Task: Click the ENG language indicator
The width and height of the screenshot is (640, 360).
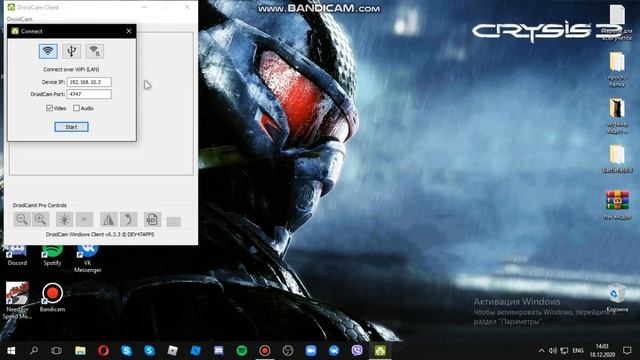Action: pos(578,351)
